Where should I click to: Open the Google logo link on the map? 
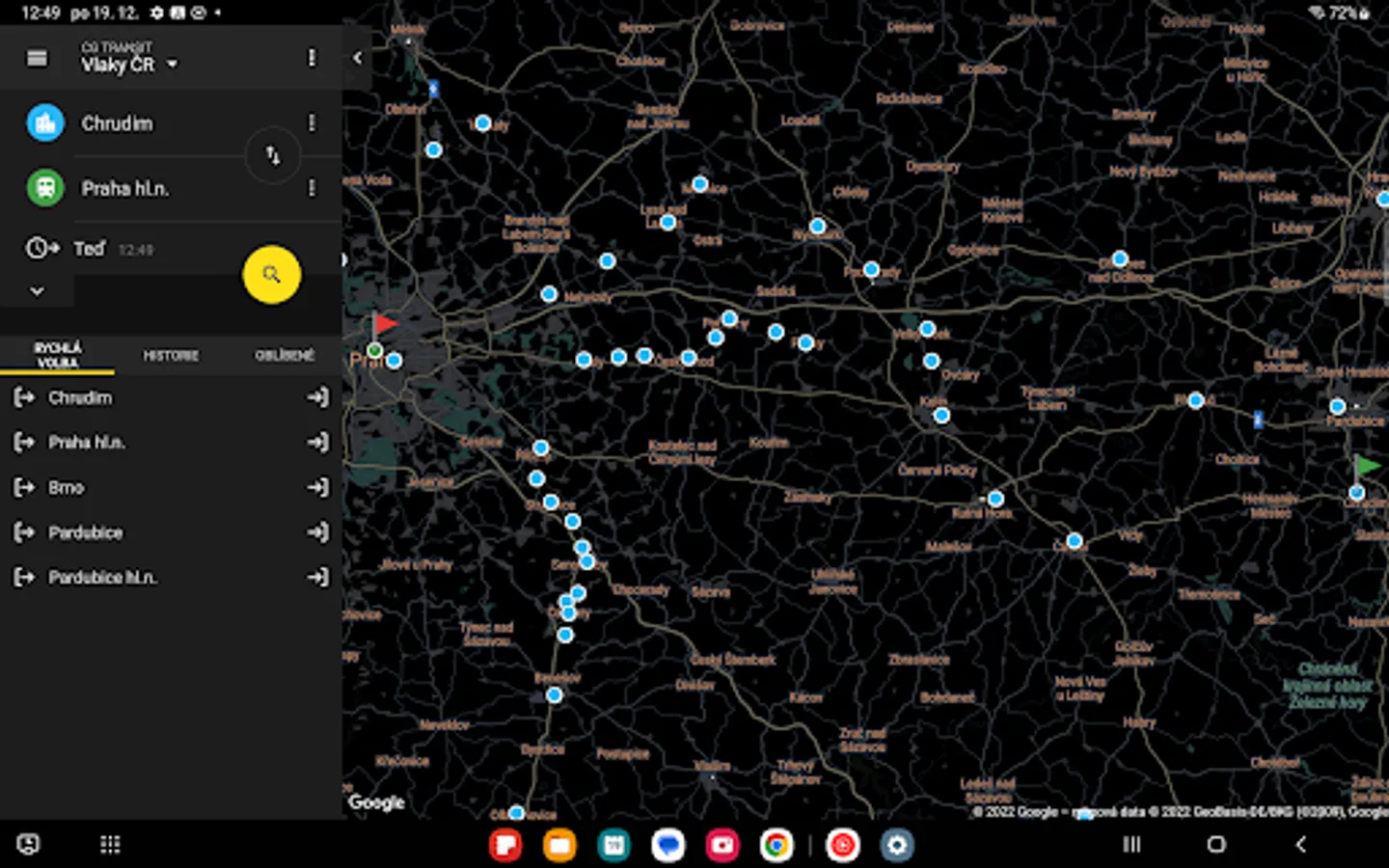376,801
